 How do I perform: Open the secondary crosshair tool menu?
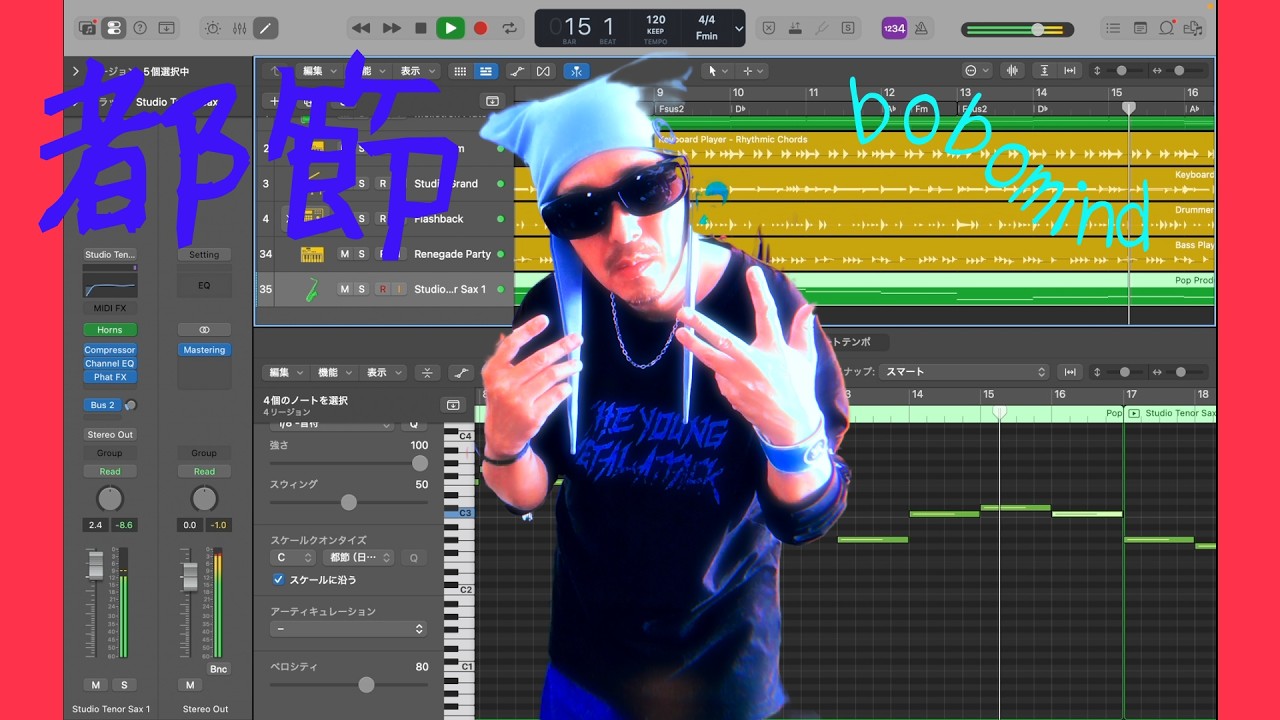tap(752, 71)
